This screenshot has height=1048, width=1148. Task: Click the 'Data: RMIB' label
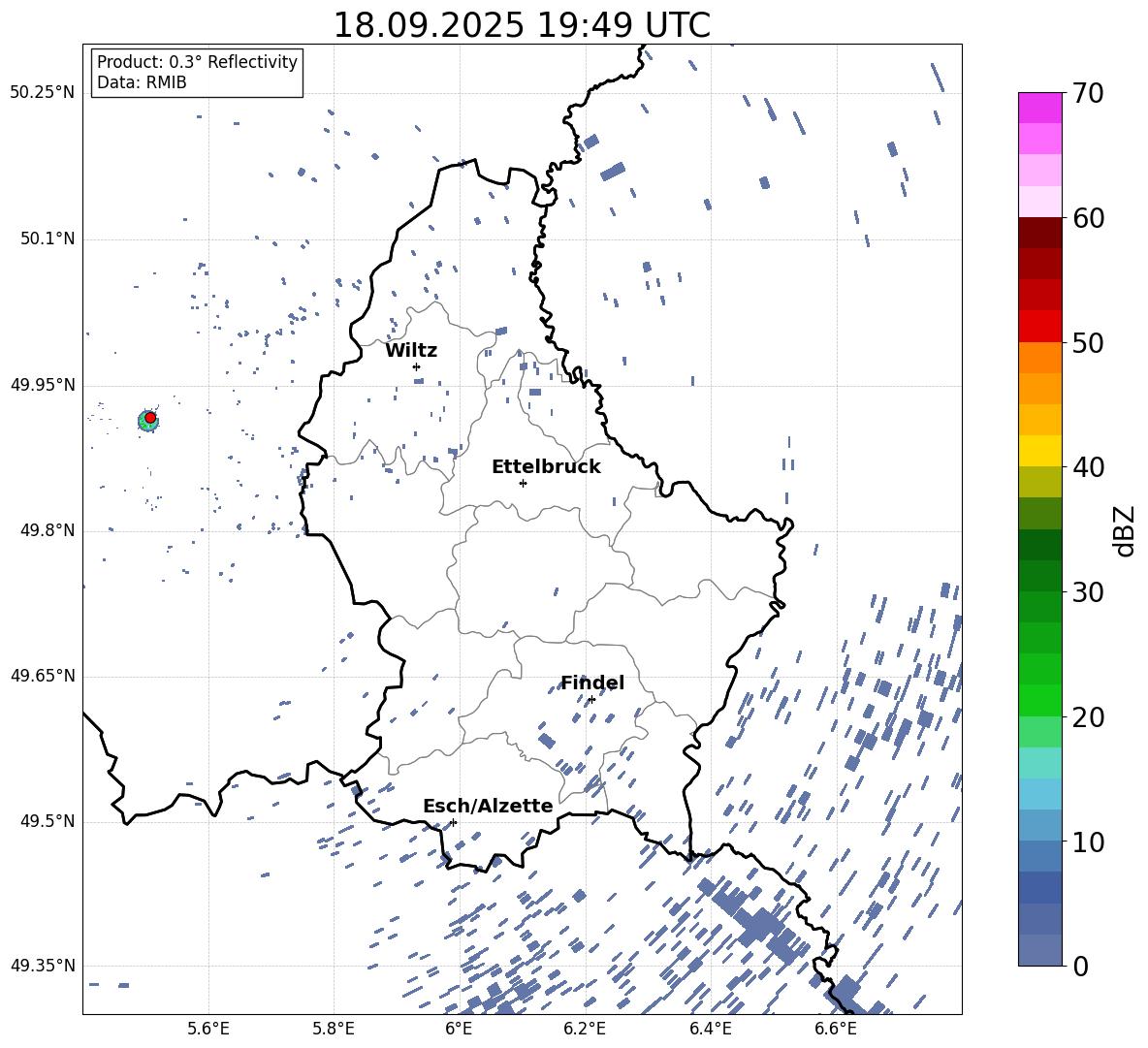point(142,82)
